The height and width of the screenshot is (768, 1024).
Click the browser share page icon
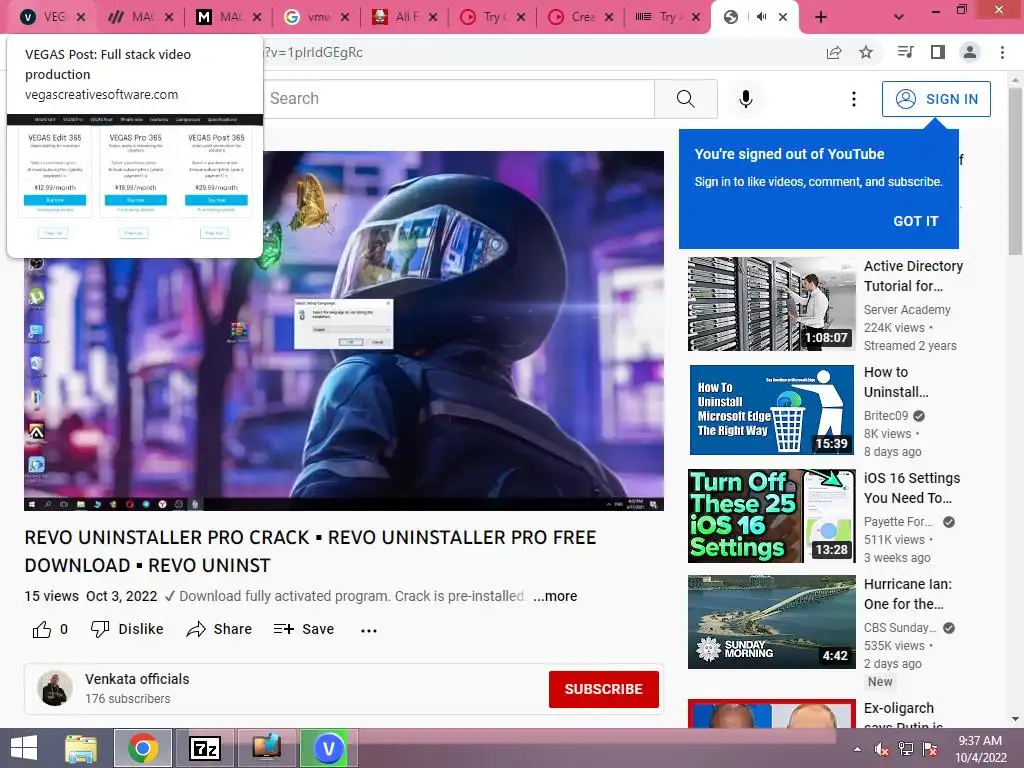(x=834, y=52)
